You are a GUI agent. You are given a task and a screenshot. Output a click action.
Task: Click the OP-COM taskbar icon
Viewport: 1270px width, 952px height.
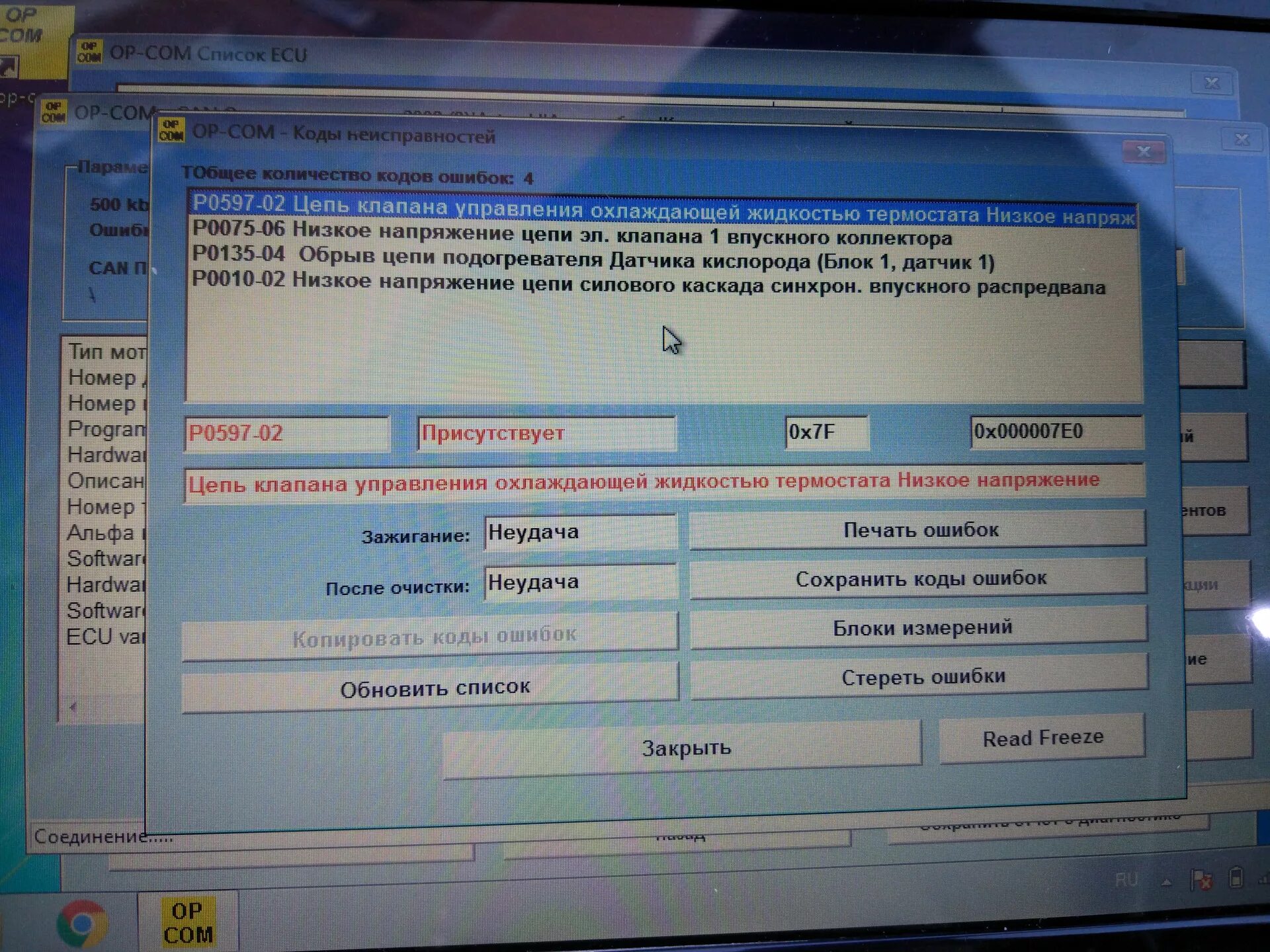pos(187,923)
